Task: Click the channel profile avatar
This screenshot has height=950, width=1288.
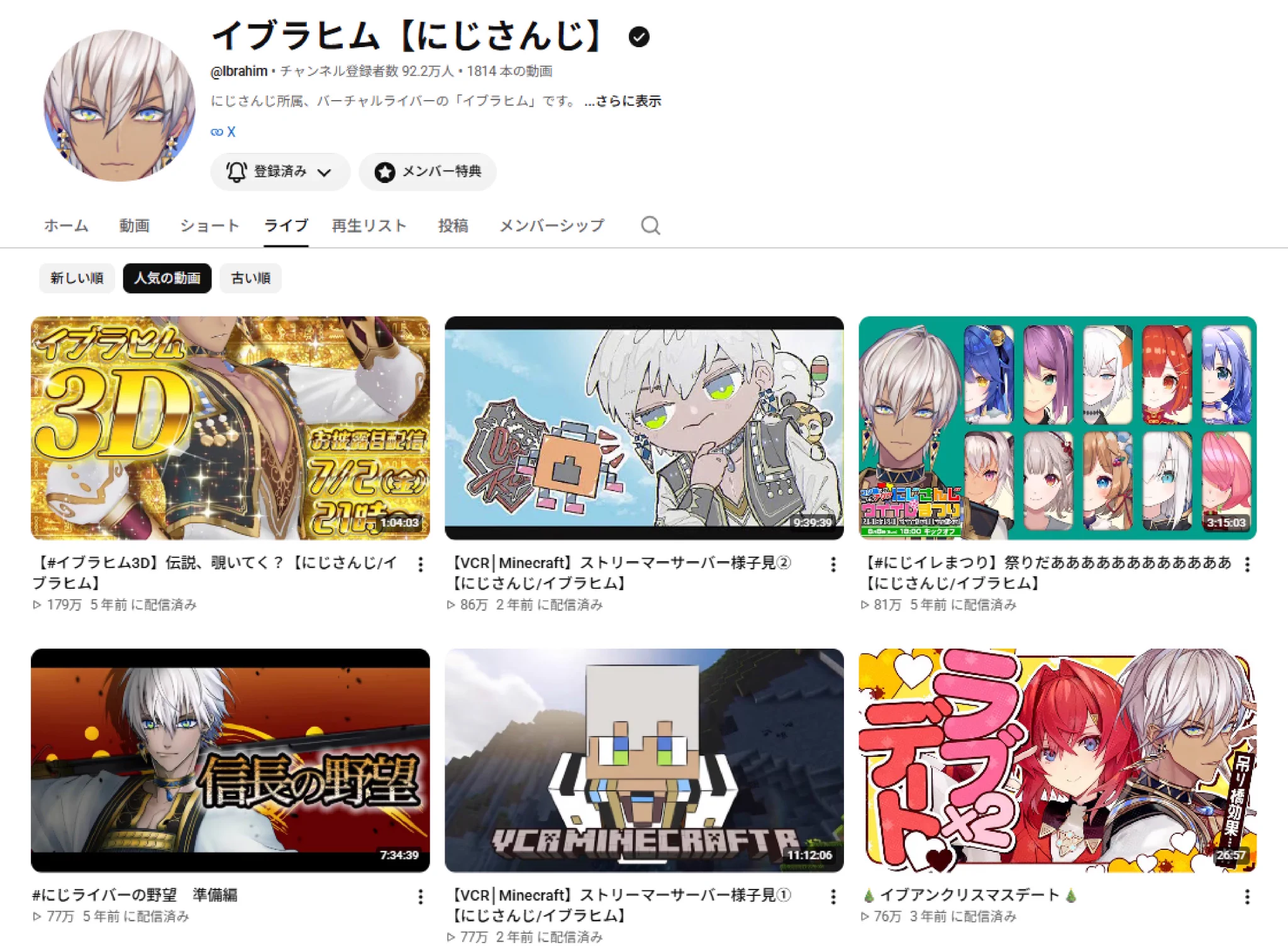Action: [x=119, y=106]
